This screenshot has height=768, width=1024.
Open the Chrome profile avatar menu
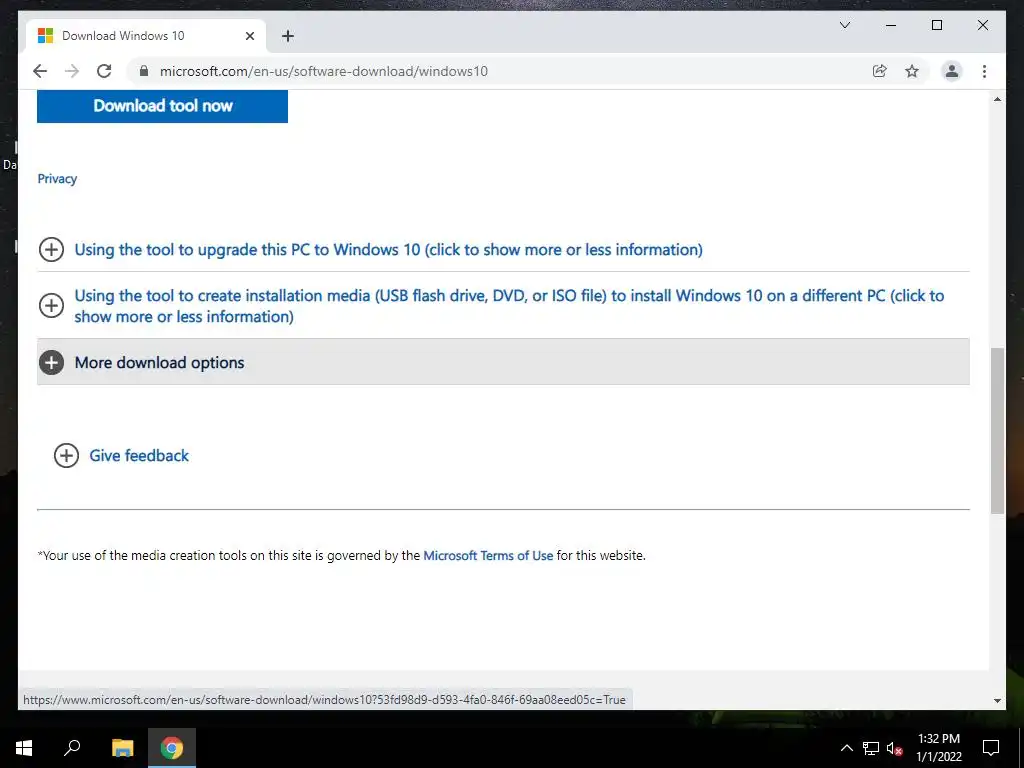click(952, 71)
